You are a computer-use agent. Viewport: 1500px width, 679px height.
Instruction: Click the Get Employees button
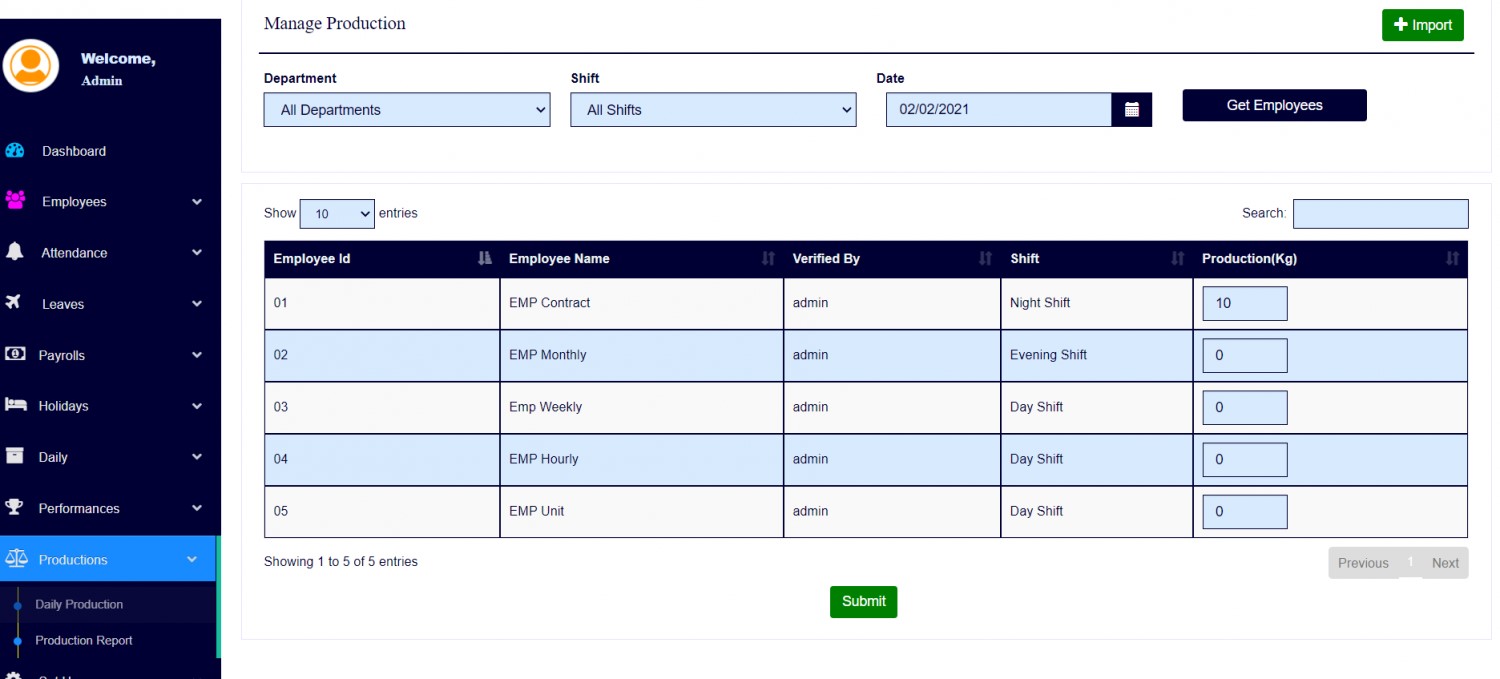point(1274,105)
